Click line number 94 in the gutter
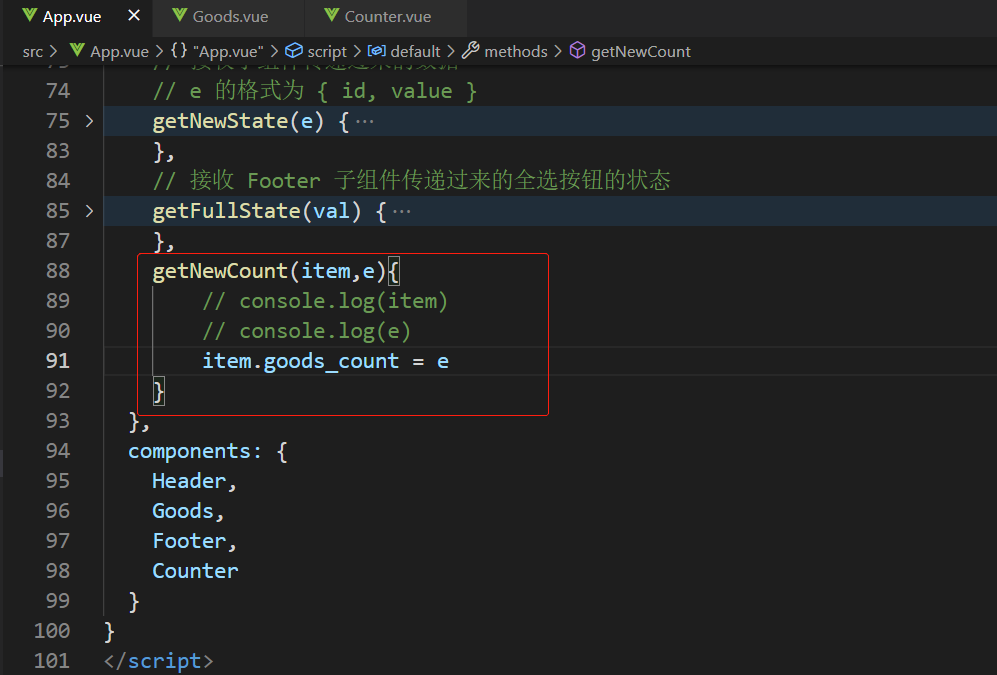 point(58,451)
